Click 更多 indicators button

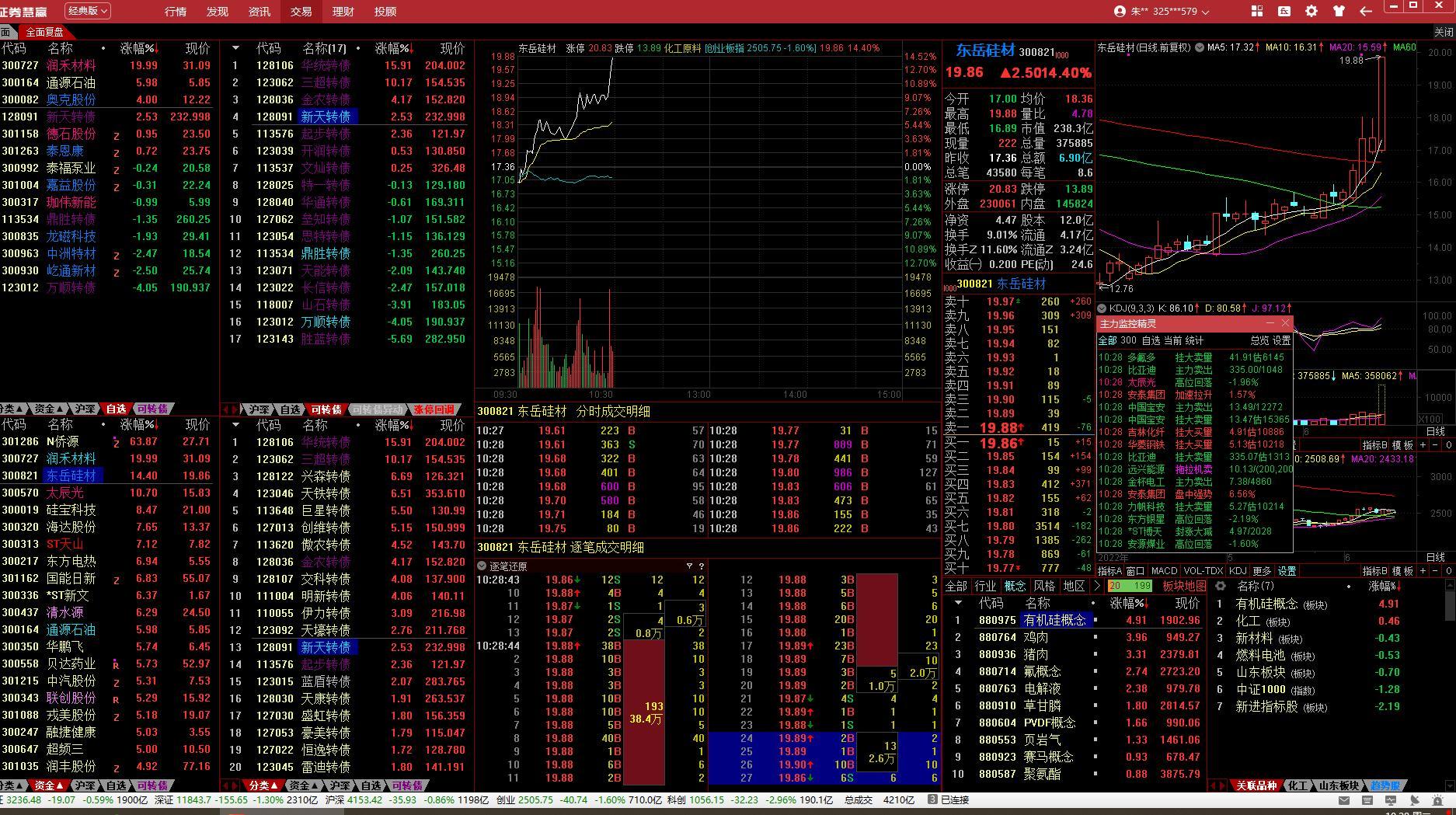[1263, 571]
